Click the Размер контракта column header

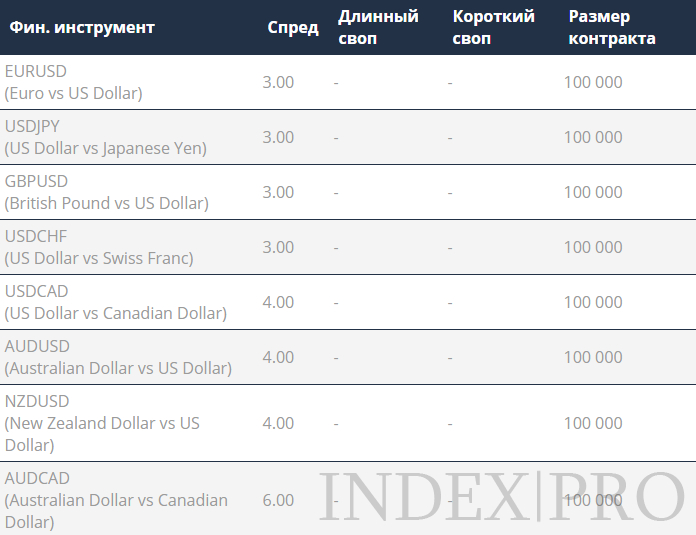[x=612, y=28]
